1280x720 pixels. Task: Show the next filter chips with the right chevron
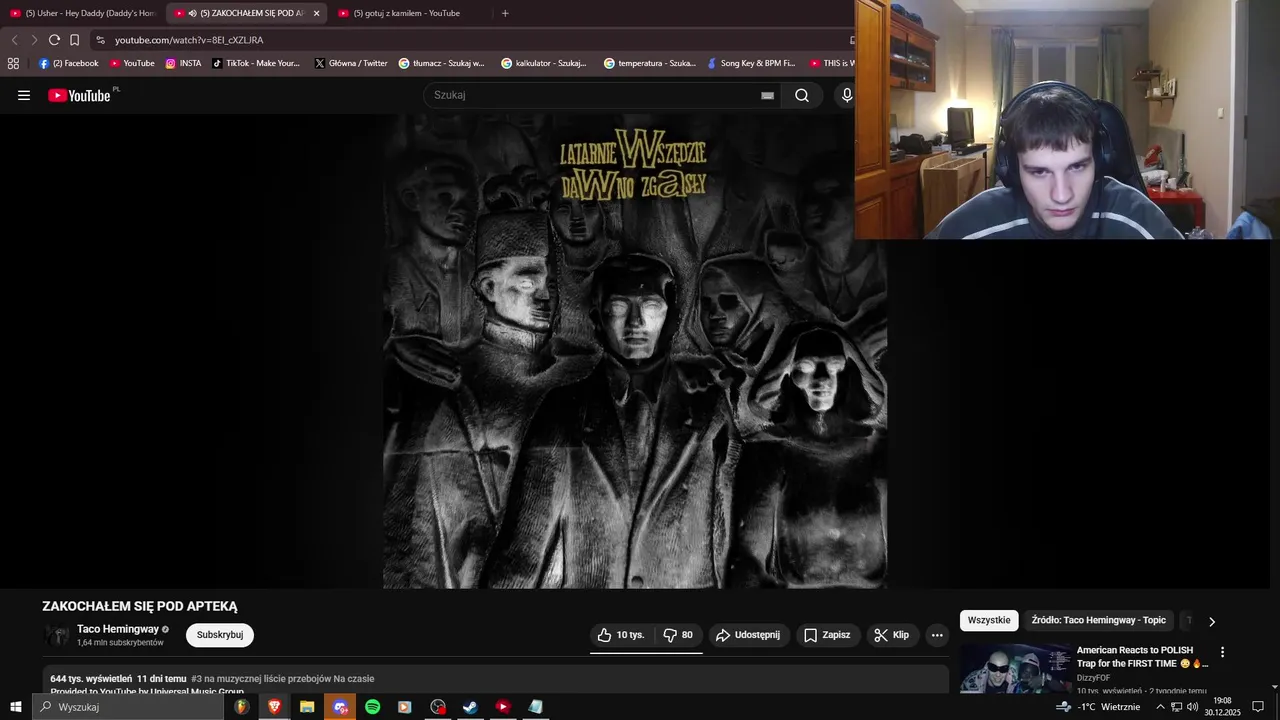pyautogui.click(x=1212, y=621)
